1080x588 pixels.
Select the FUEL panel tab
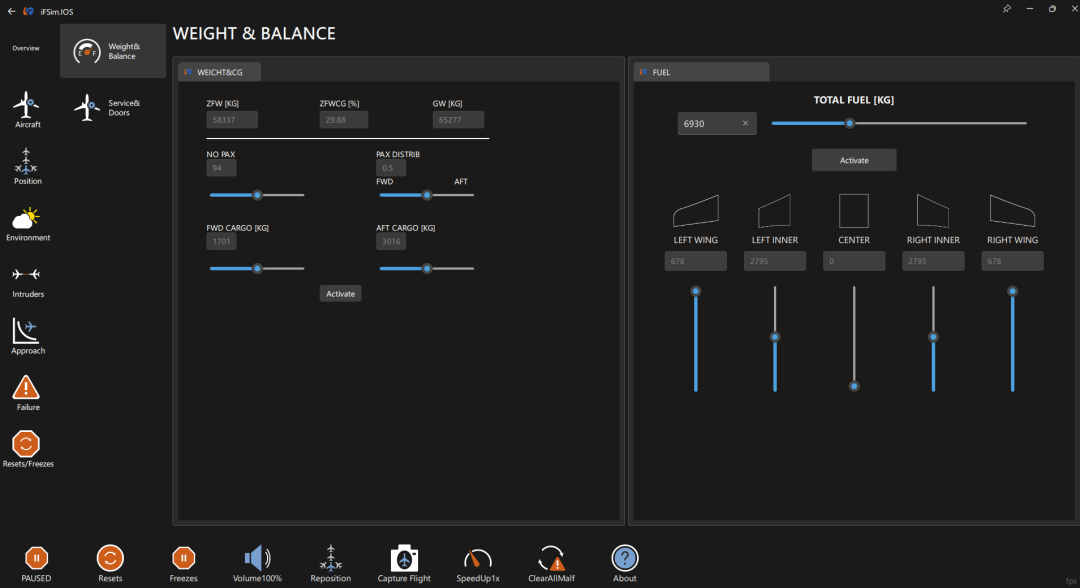(x=701, y=72)
